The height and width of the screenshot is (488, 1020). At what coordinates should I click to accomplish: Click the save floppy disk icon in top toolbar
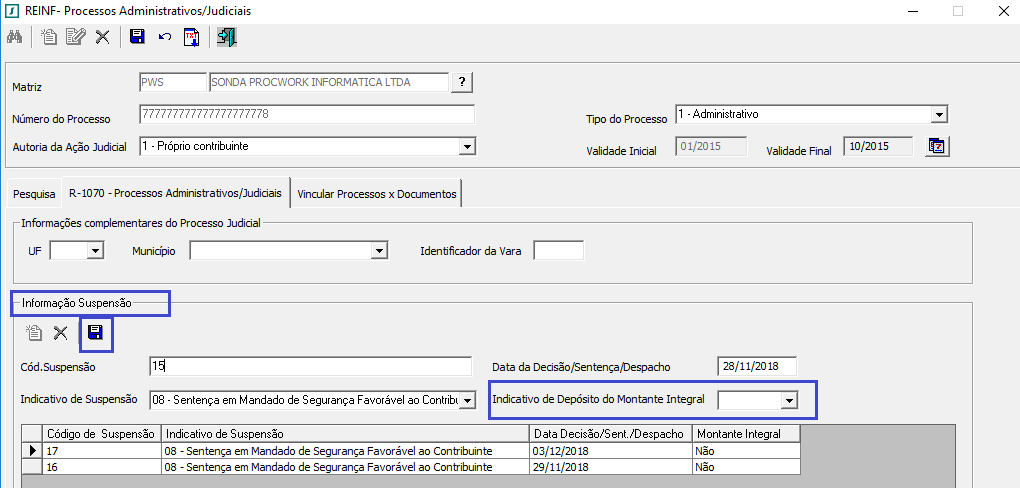[x=137, y=38]
